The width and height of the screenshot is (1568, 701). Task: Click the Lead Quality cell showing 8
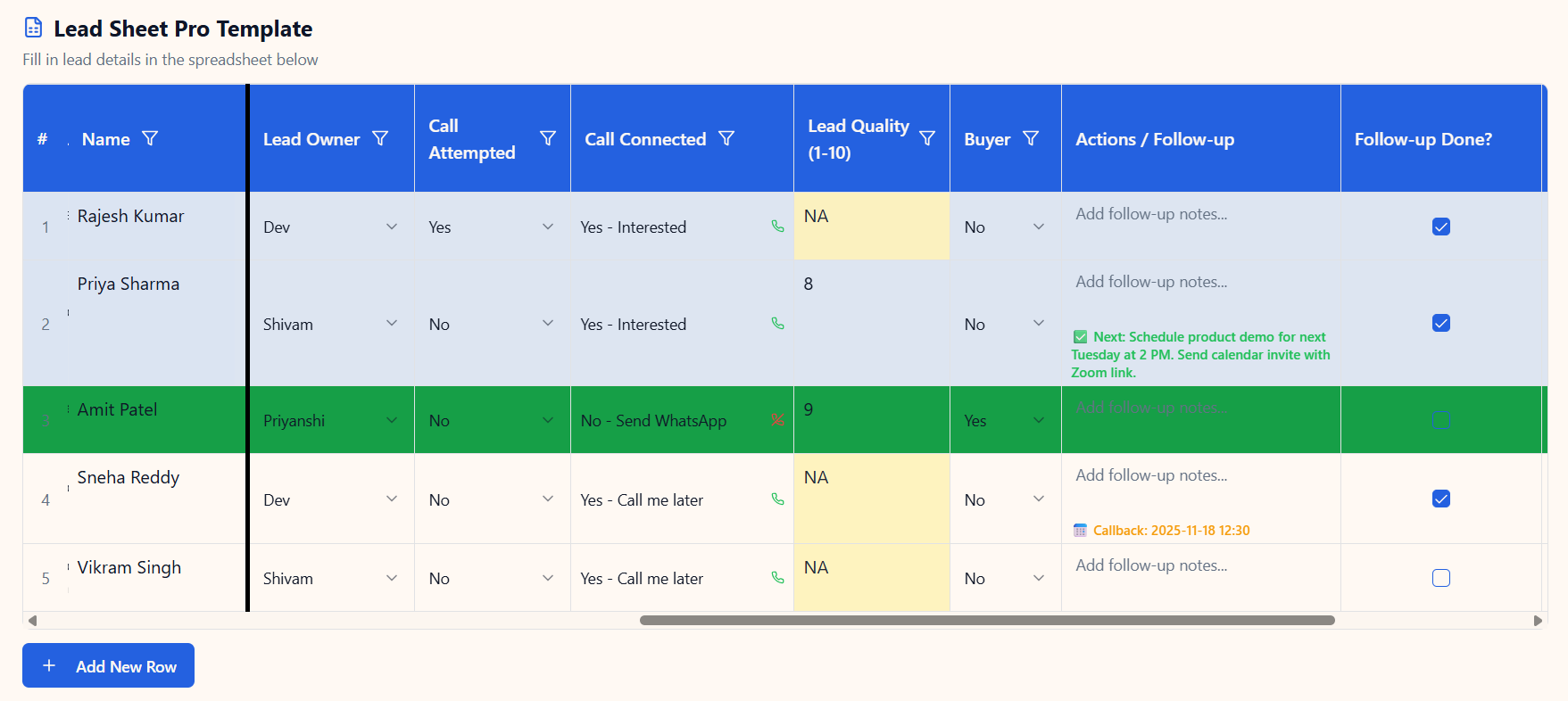point(872,323)
